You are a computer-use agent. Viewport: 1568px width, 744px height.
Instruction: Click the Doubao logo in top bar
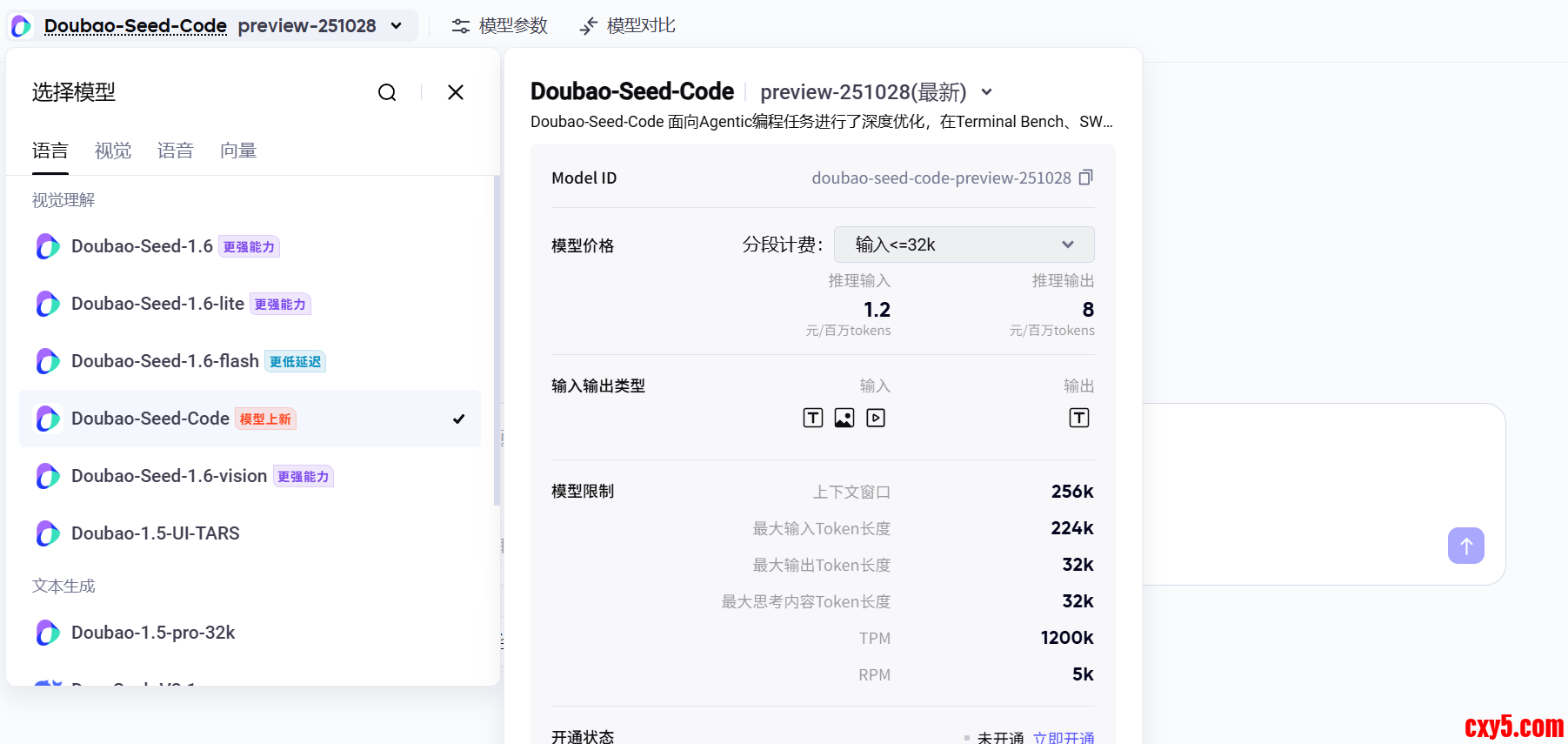[21, 26]
